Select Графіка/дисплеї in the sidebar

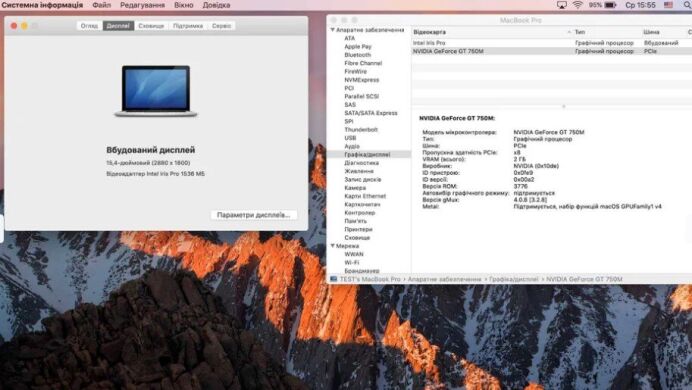point(367,155)
